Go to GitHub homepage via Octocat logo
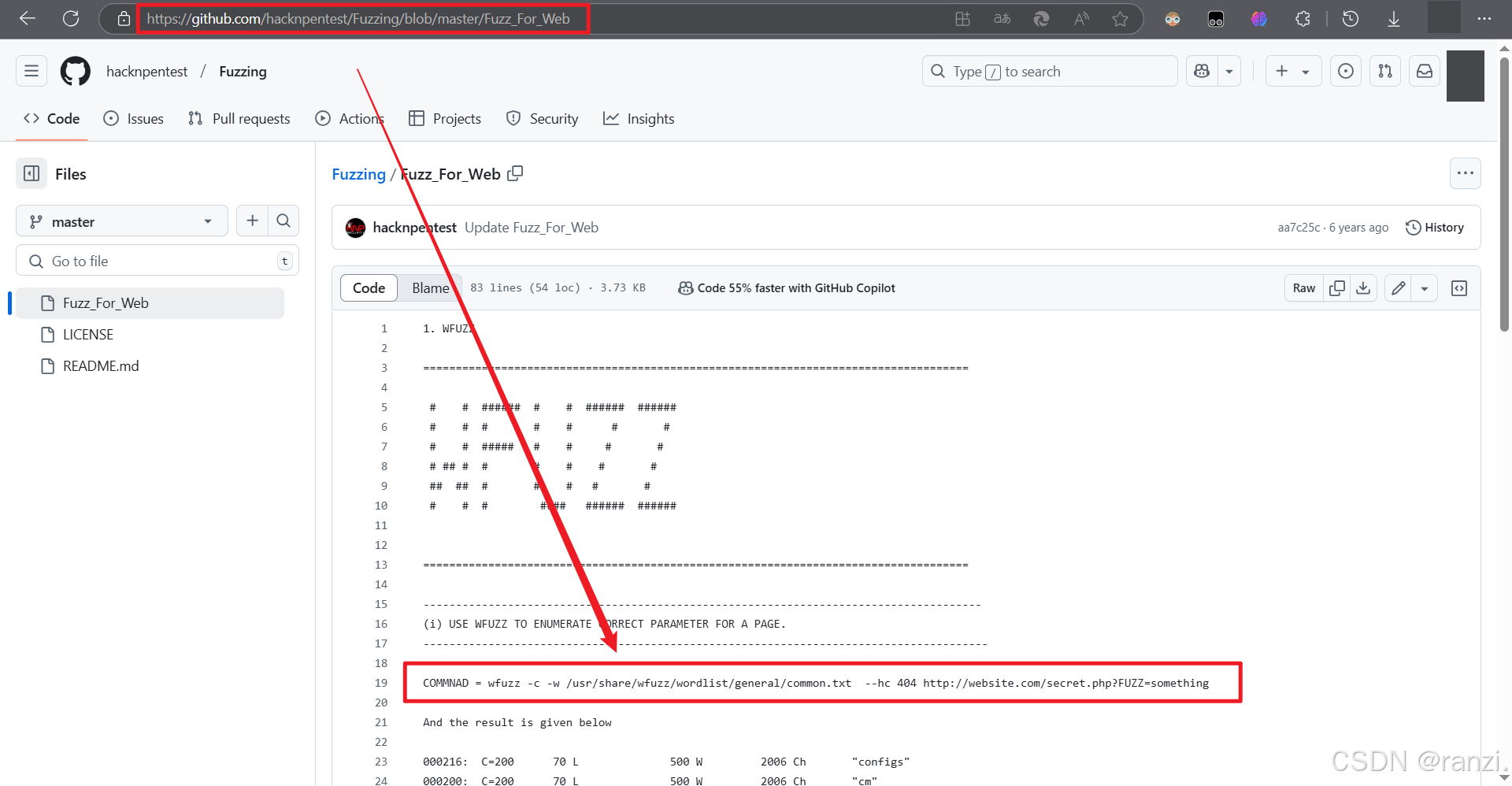The height and width of the screenshot is (786, 1512). (x=76, y=71)
